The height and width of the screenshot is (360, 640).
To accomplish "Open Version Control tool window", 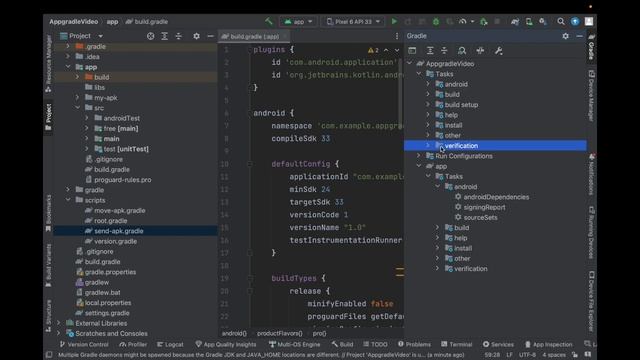I will pos(84,344).
